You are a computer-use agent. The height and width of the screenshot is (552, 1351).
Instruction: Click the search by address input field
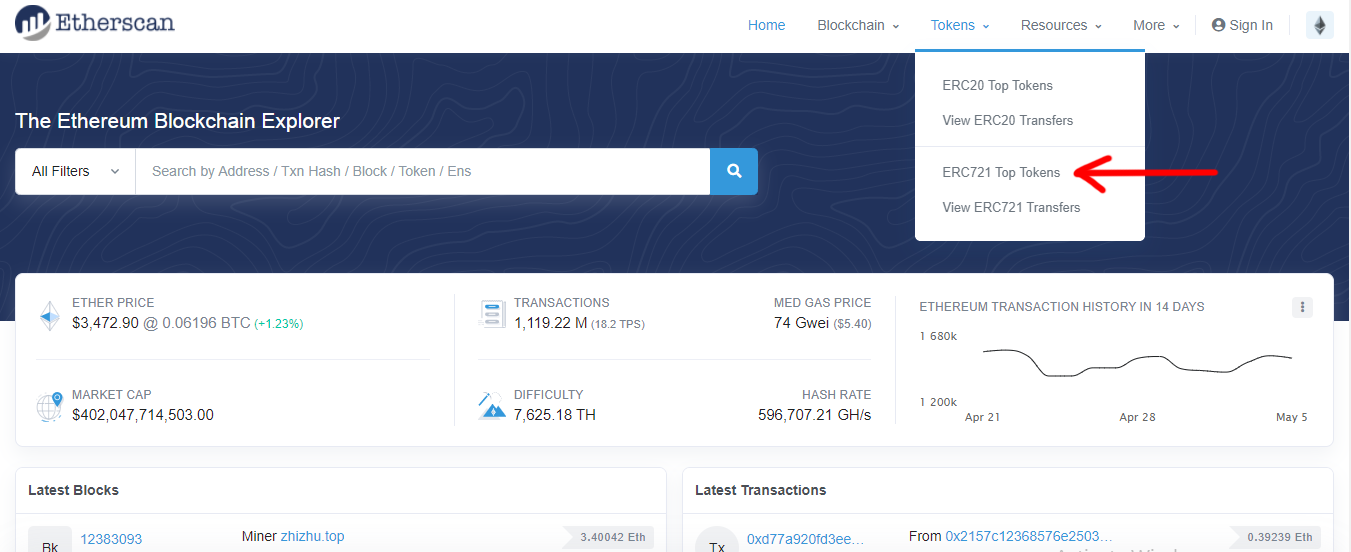coord(423,171)
